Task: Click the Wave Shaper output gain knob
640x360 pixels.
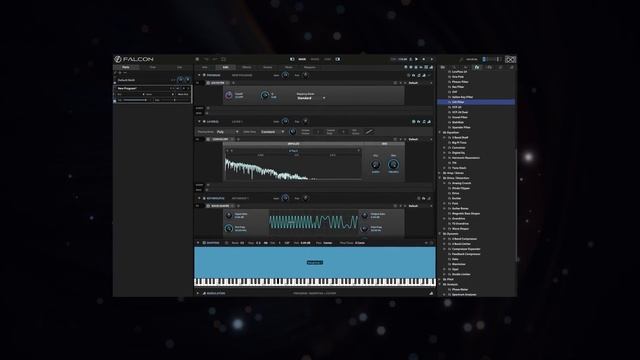Action: 365,215
